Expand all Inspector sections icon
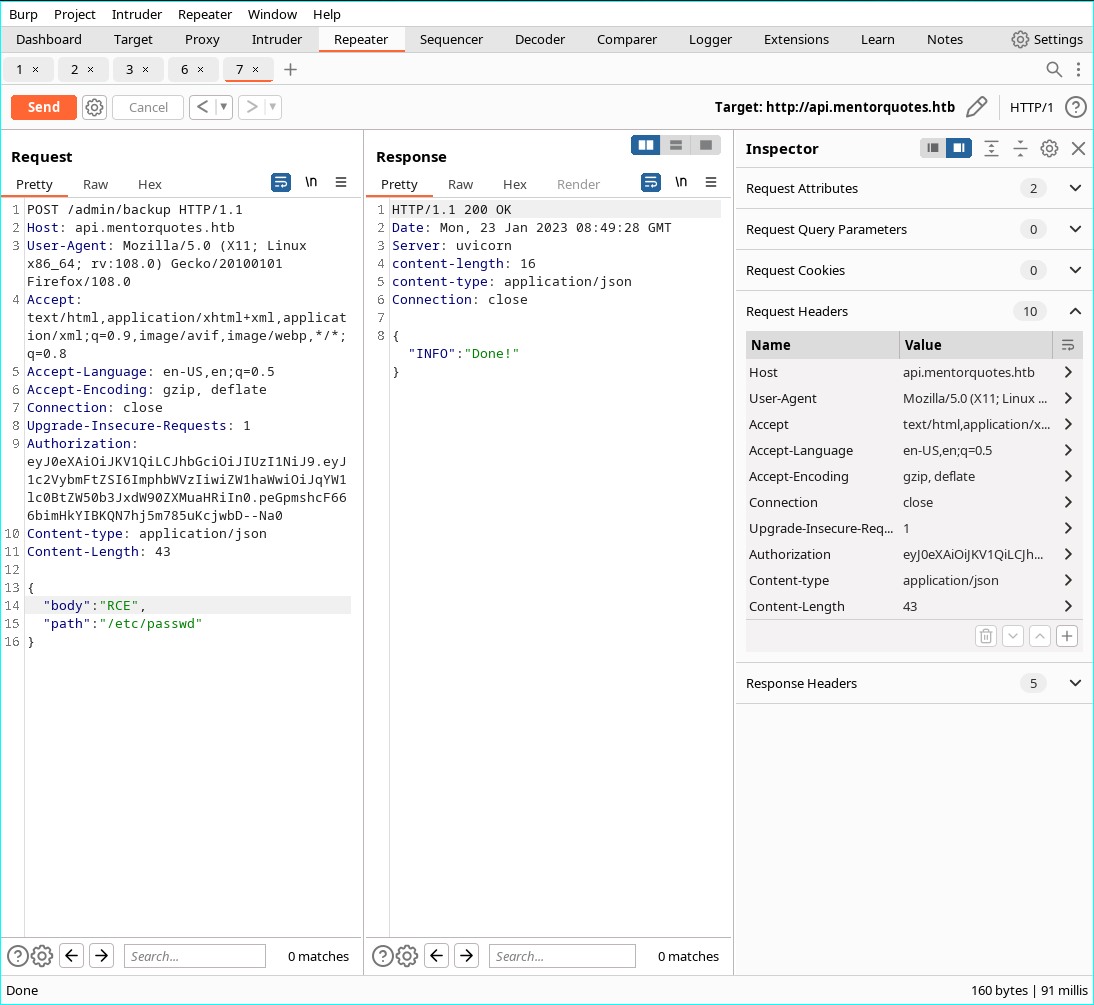1094x1005 pixels. [991, 148]
